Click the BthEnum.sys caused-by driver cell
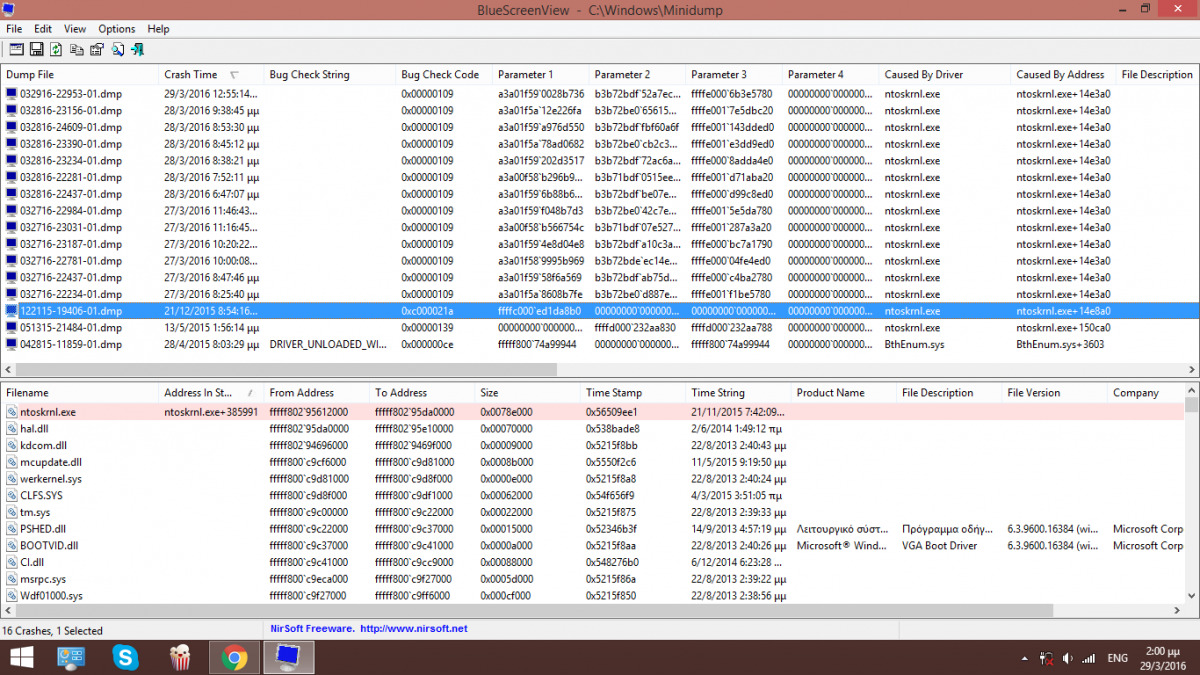 tap(913, 344)
